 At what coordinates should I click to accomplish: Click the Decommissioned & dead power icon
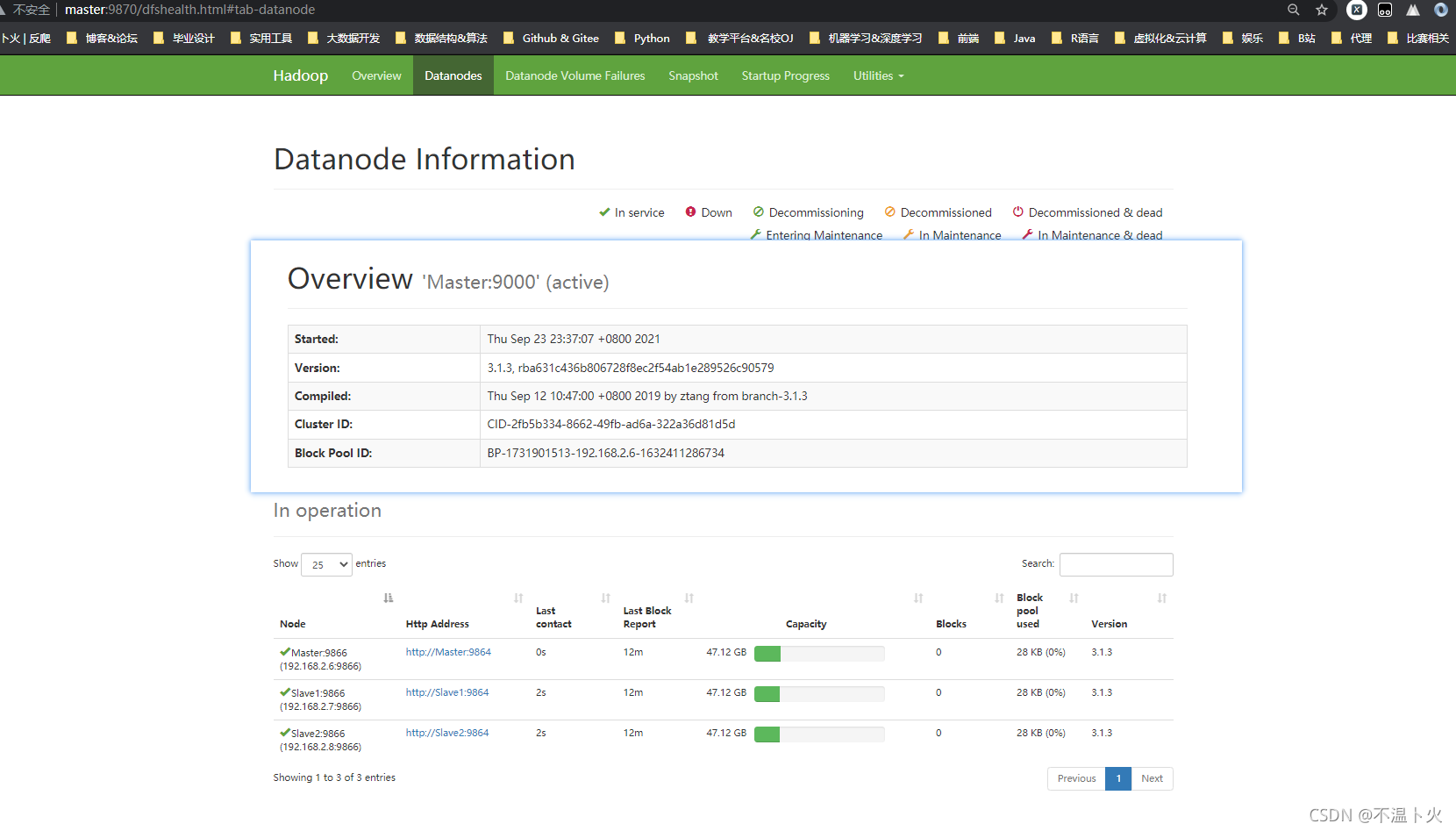[x=1018, y=212]
